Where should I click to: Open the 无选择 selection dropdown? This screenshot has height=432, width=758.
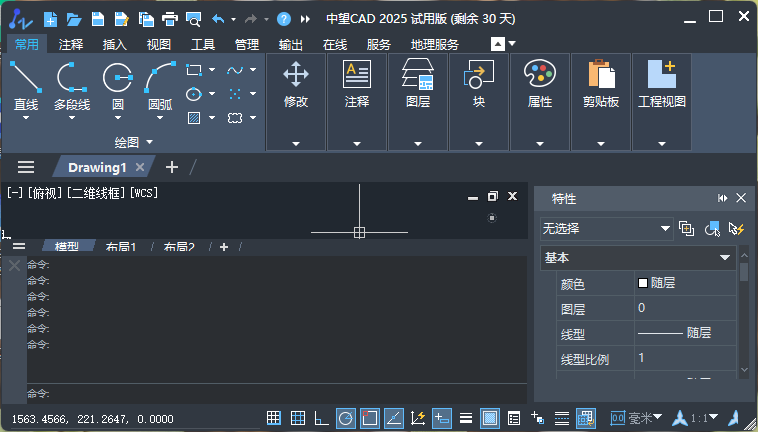click(x=607, y=229)
